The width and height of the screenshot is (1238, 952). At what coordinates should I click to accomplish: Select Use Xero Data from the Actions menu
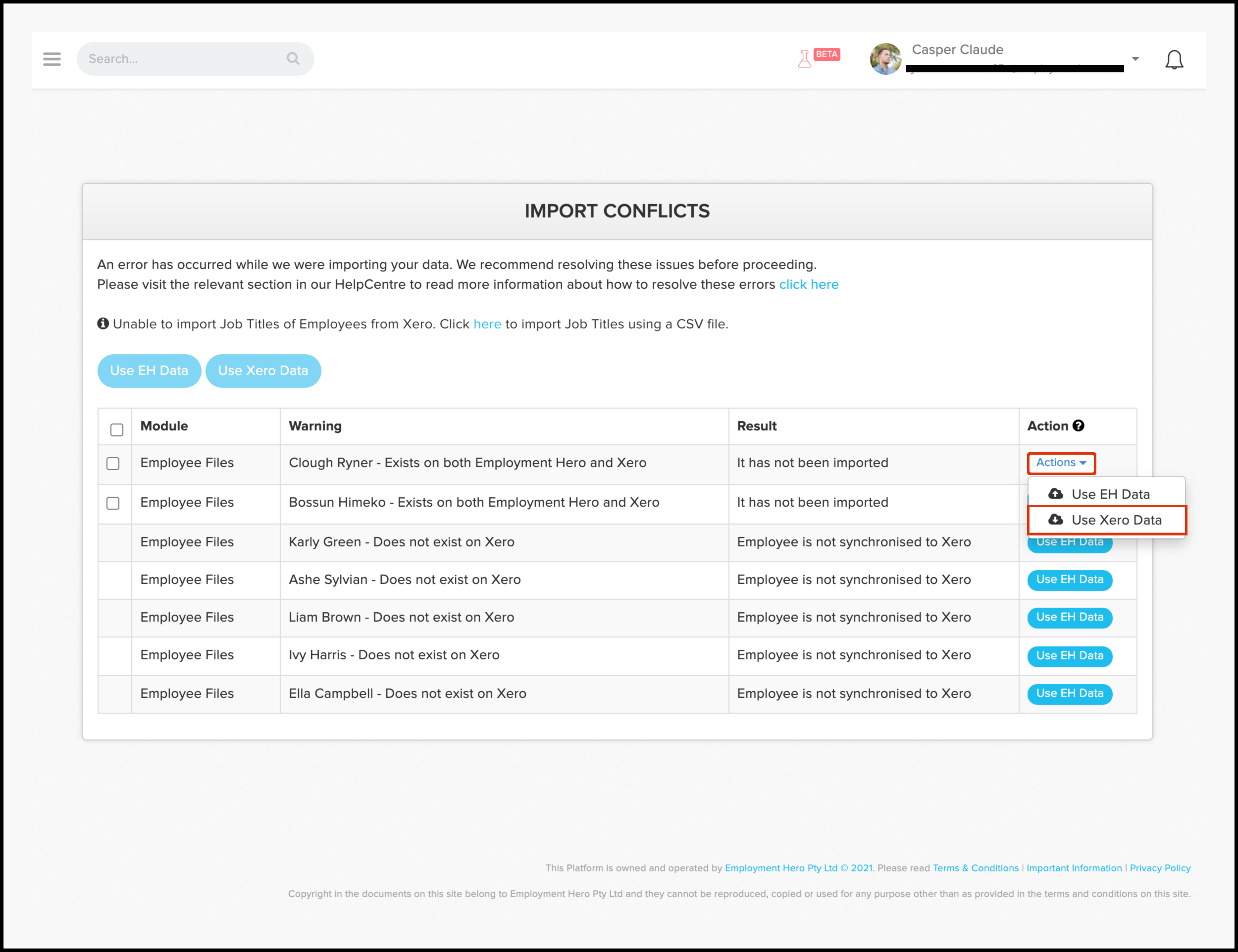tap(1116, 520)
